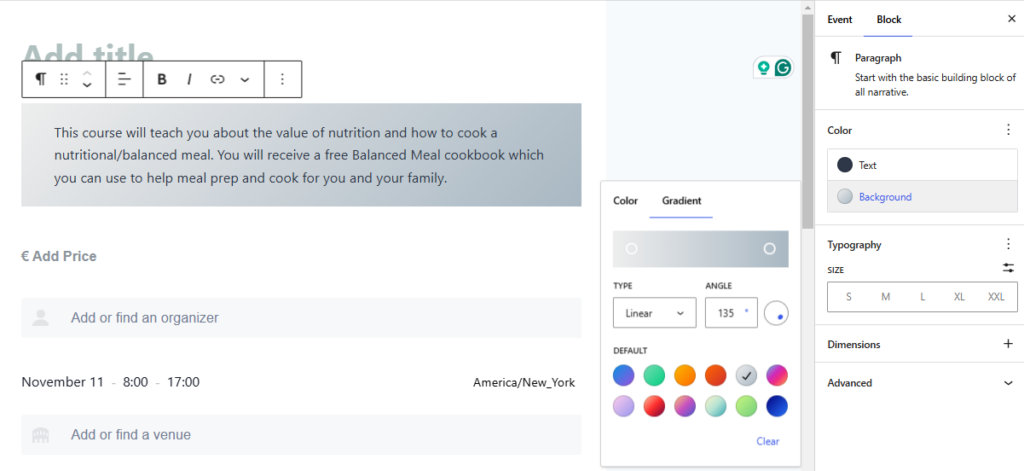Select the orange gradient swatch
The width and height of the screenshot is (1024, 471).
tap(685, 375)
